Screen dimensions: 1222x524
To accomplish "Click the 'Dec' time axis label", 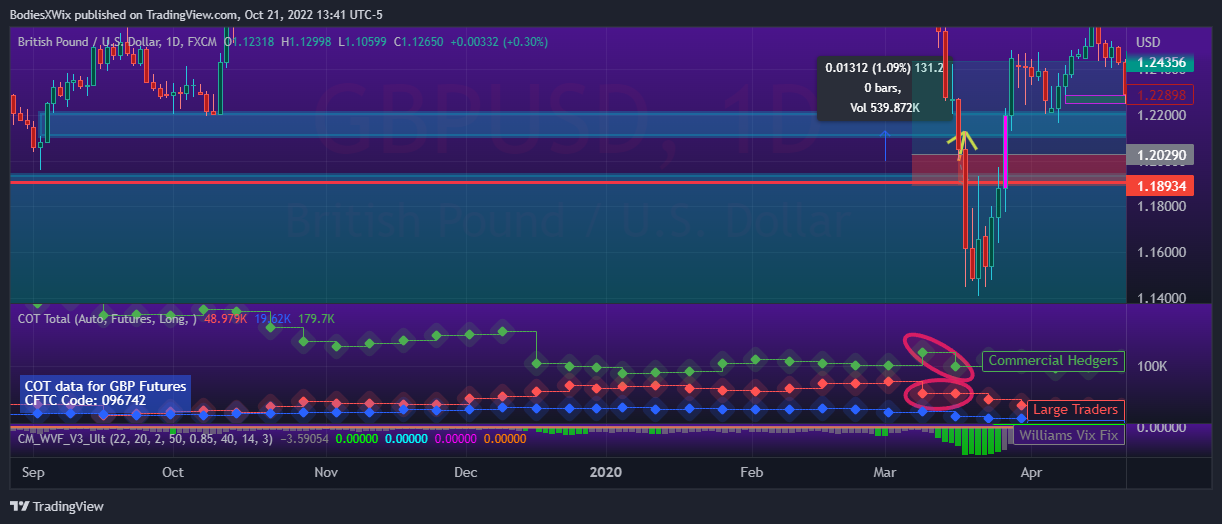I will [x=468, y=471].
